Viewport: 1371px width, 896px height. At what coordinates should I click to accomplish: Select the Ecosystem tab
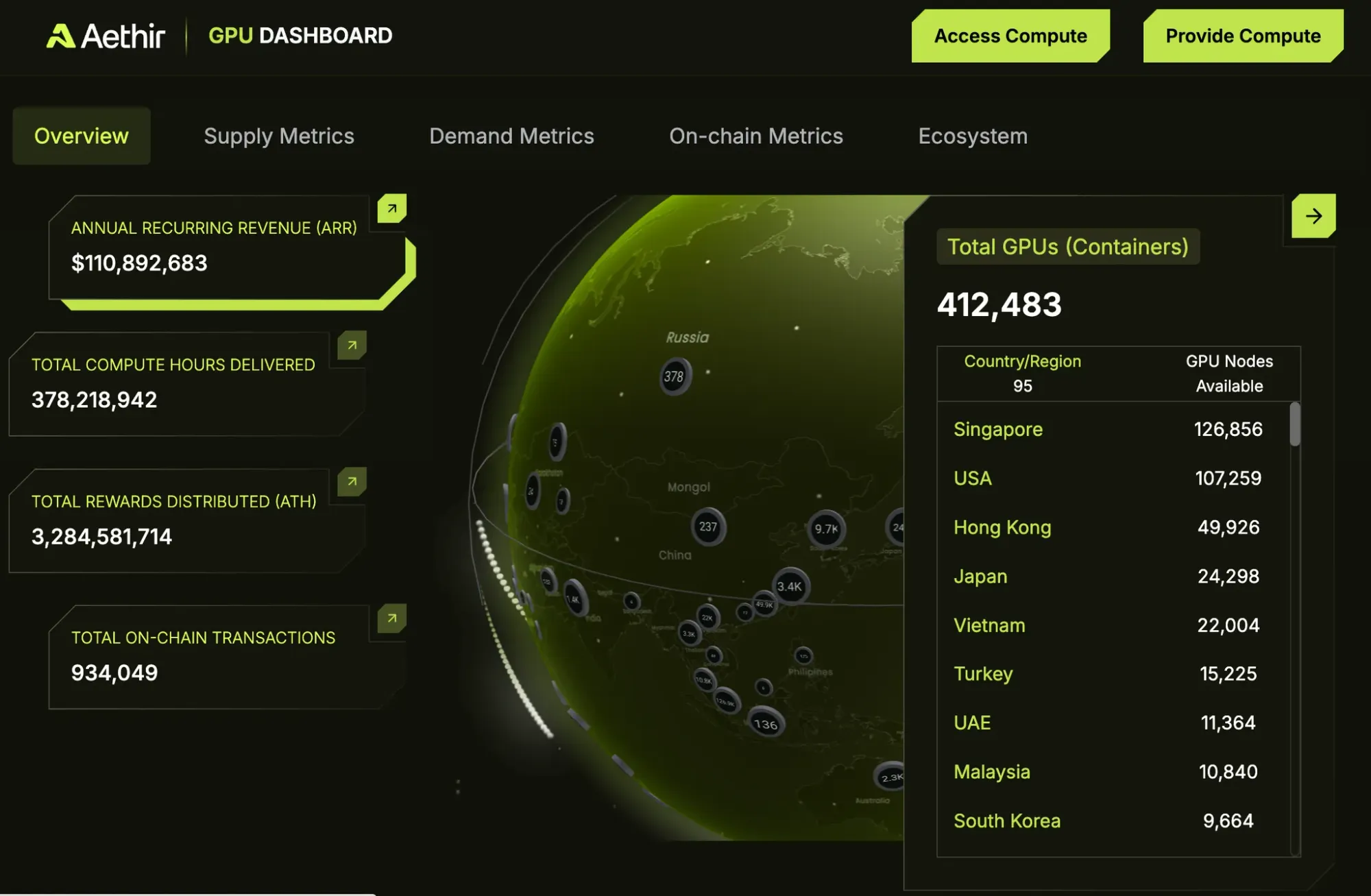972,136
